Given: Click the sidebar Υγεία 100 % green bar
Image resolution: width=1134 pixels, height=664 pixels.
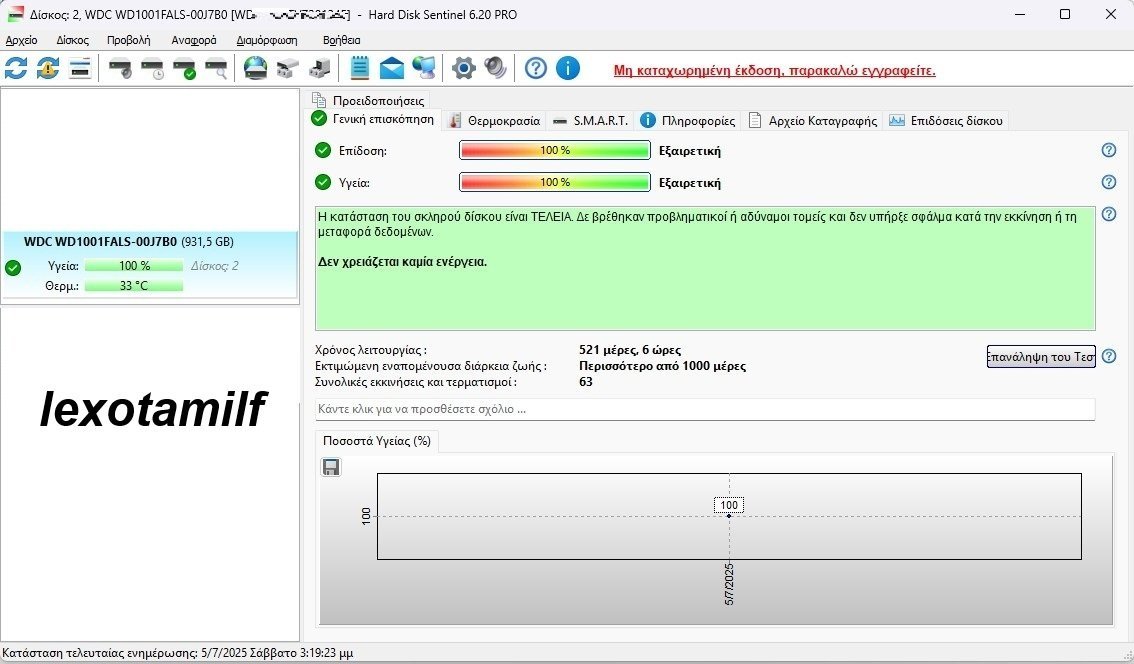Looking at the screenshot, I should [134, 266].
